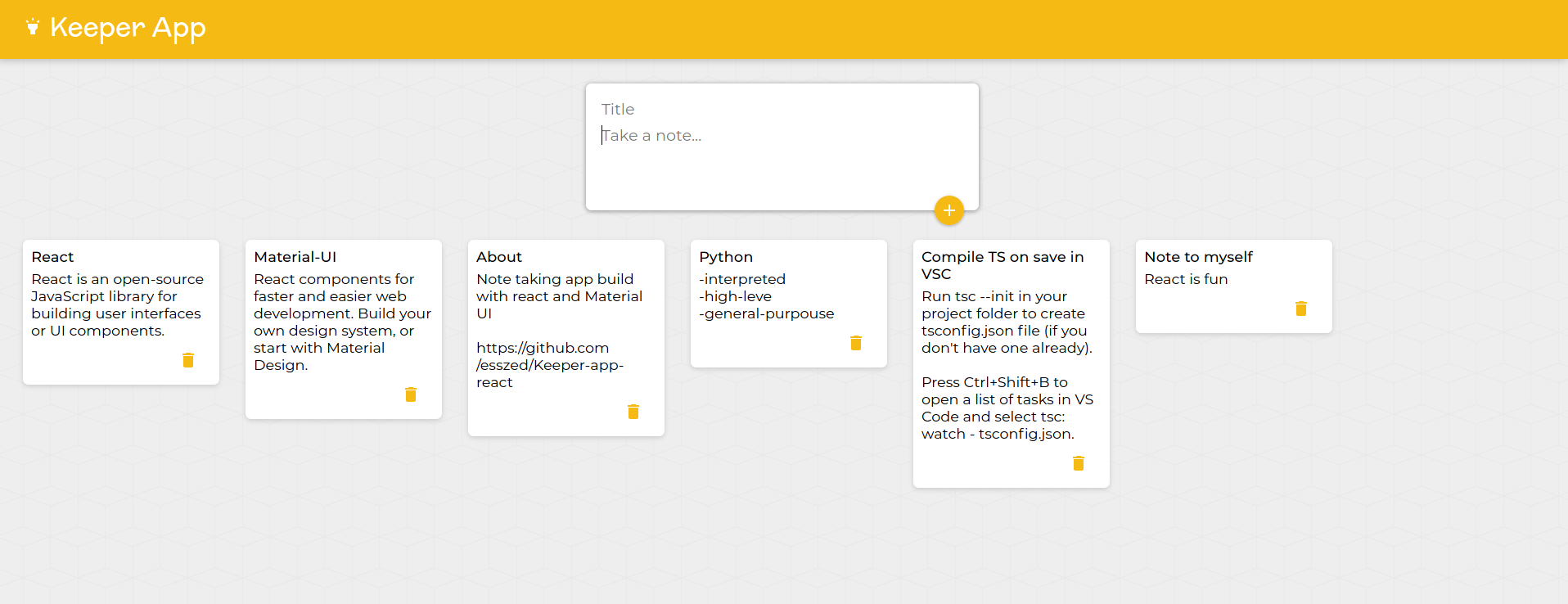This screenshot has height=604, width=1568.
Task: Click the Keeper App header title
Action: (x=128, y=28)
